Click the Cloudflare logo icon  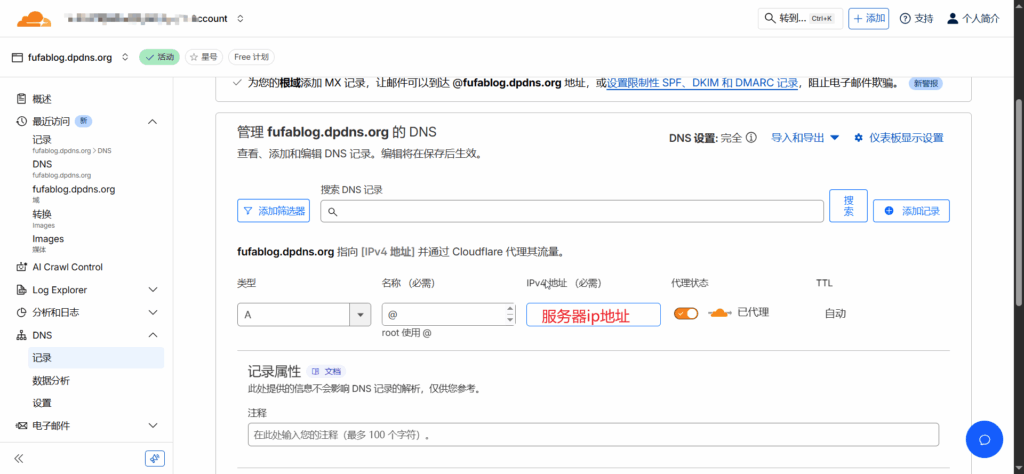pyautogui.click(x=34, y=18)
